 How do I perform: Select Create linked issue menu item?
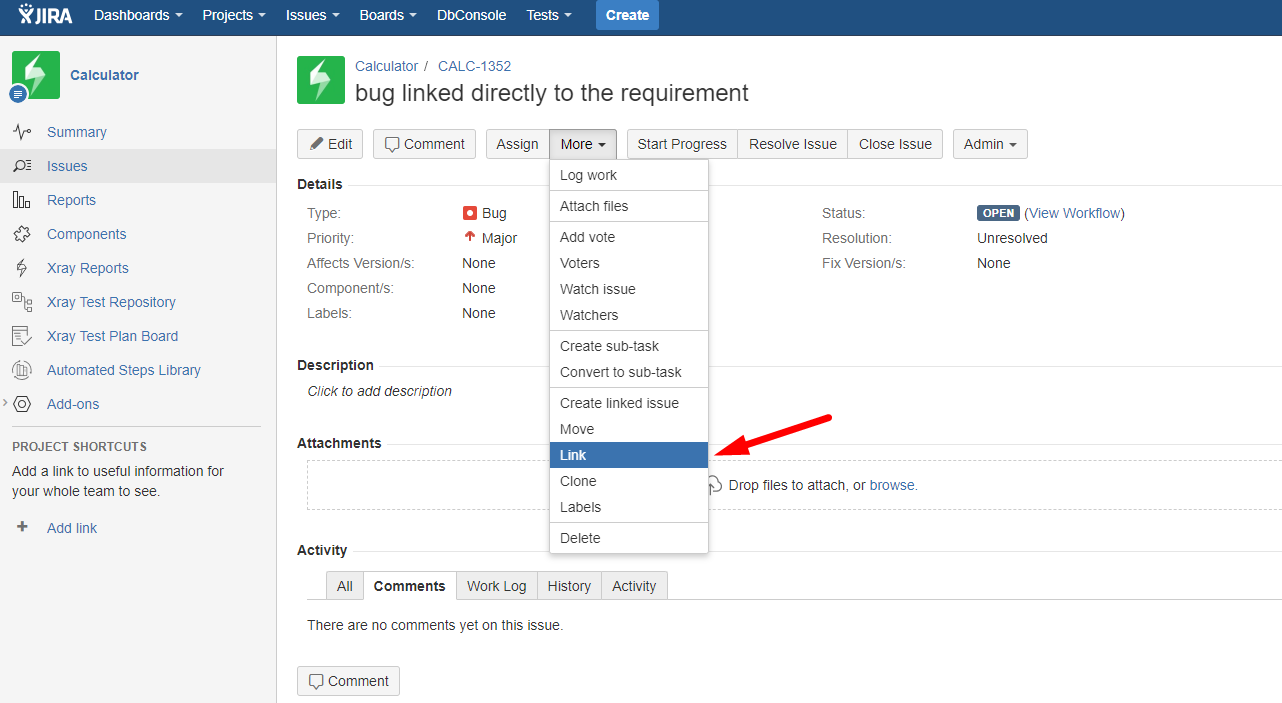[x=629, y=403]
